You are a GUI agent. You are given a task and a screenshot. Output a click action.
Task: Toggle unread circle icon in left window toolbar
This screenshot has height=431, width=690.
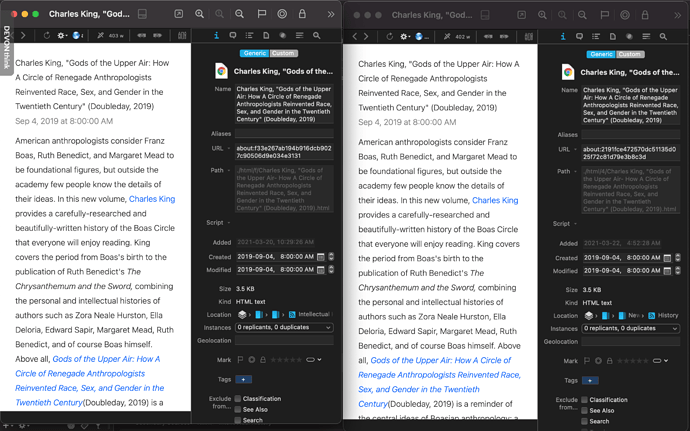click(282, 14)
